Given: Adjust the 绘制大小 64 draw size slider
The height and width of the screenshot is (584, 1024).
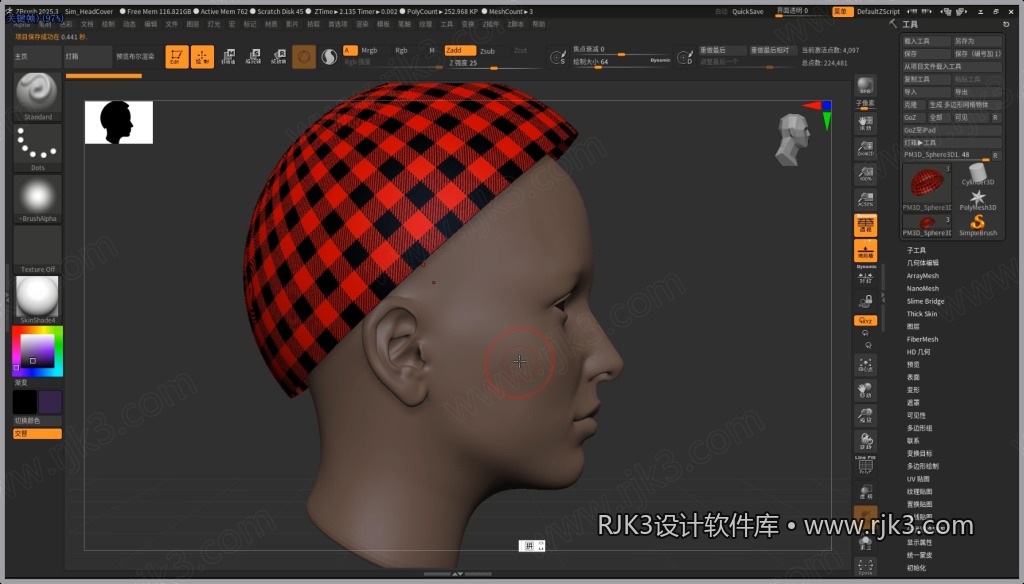Looking at the screenshot, I should (x=620, y=62).
